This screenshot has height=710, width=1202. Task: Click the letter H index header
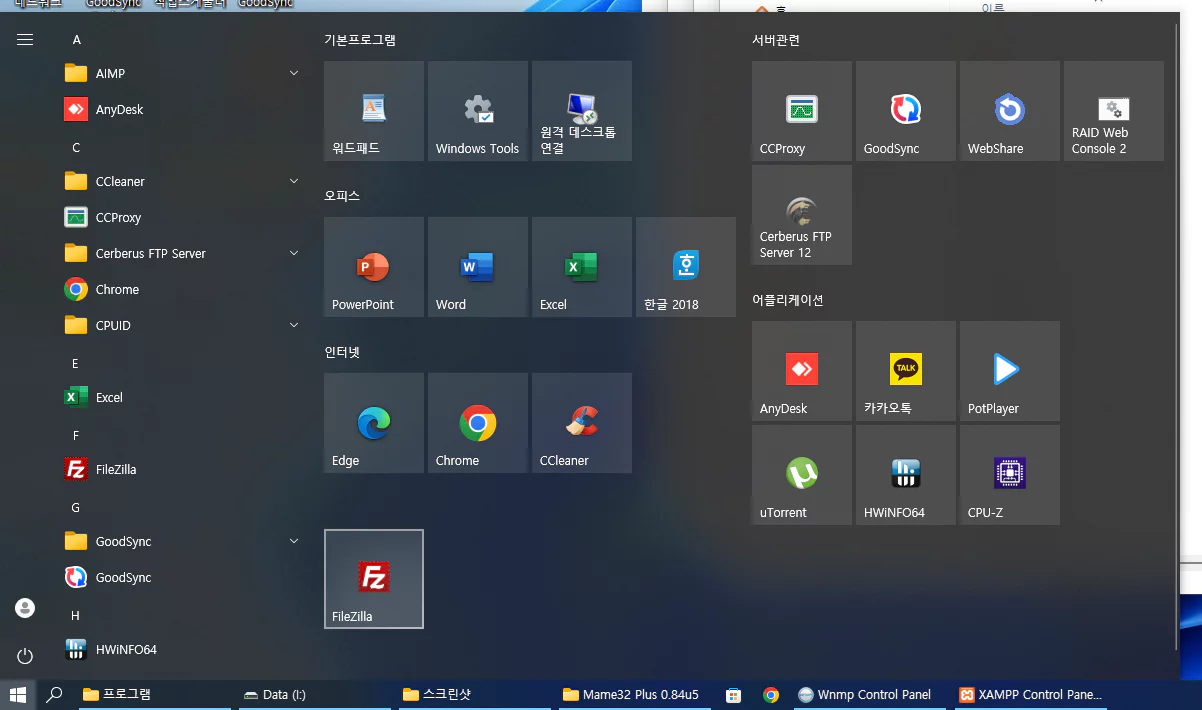pyautogui.click(x=76, y=615)
